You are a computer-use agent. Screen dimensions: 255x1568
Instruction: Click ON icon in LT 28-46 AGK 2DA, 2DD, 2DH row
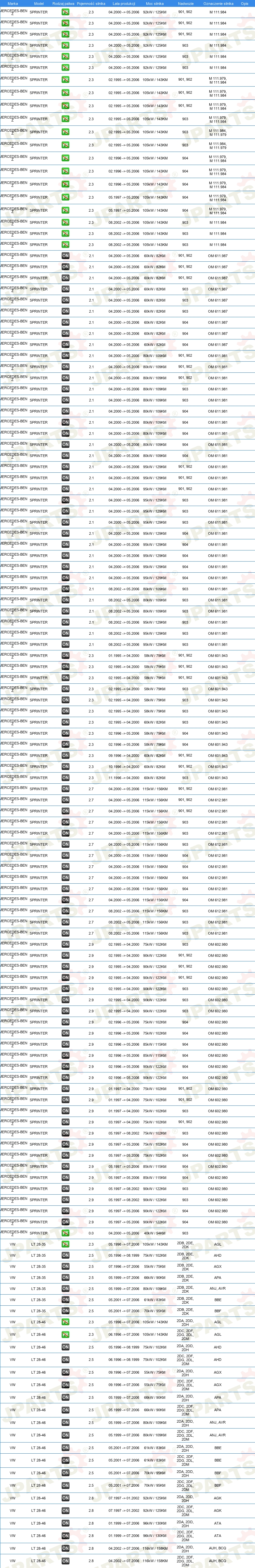coord(66,1498)
